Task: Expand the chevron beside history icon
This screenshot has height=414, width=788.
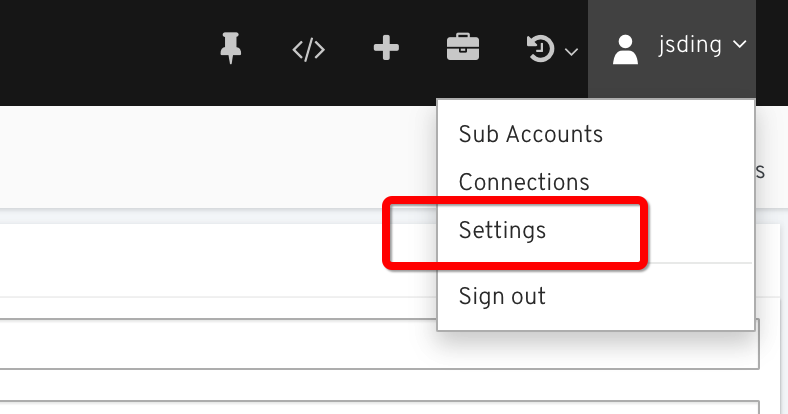Action: [x=571, y=52]
